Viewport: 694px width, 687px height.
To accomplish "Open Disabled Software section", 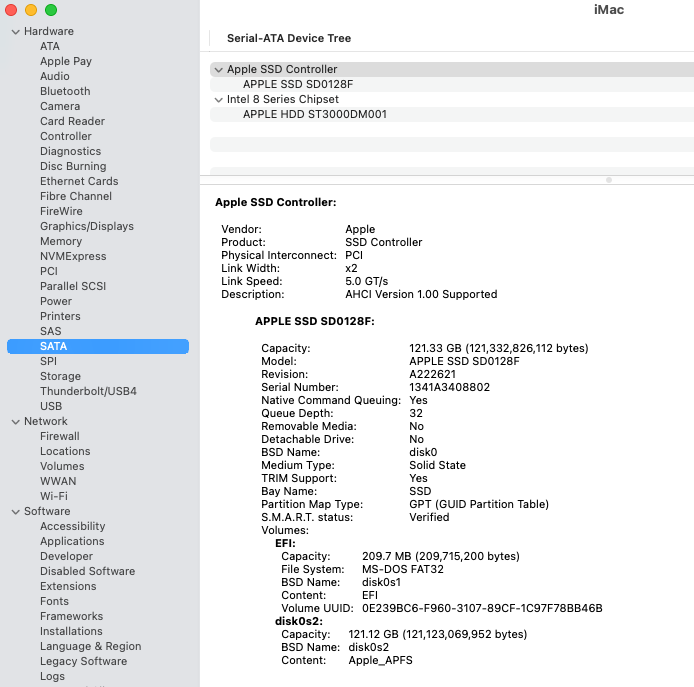I will (x=87, y=571).
